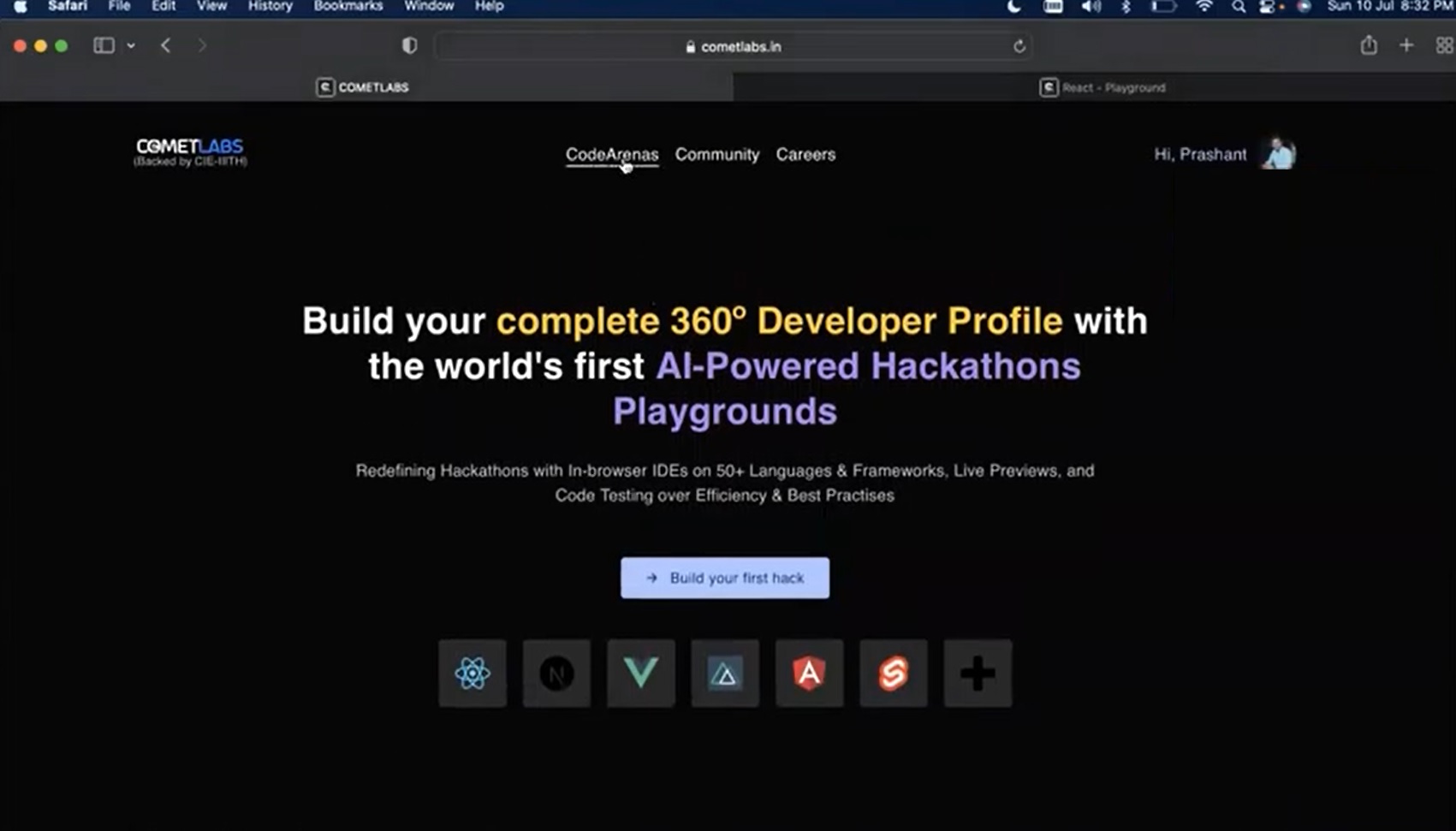The height and width of the screenshot is (831, 1456).
Task: Open the Wi-Fi status menu
Action: coord(1203,7)
